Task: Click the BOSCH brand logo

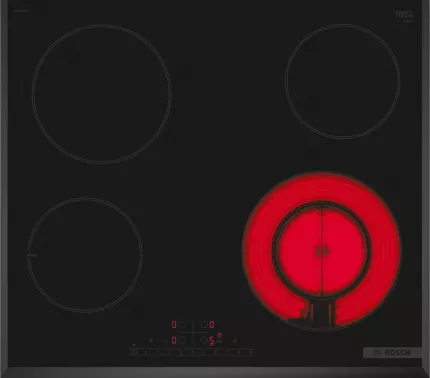Action: point(392,353)
